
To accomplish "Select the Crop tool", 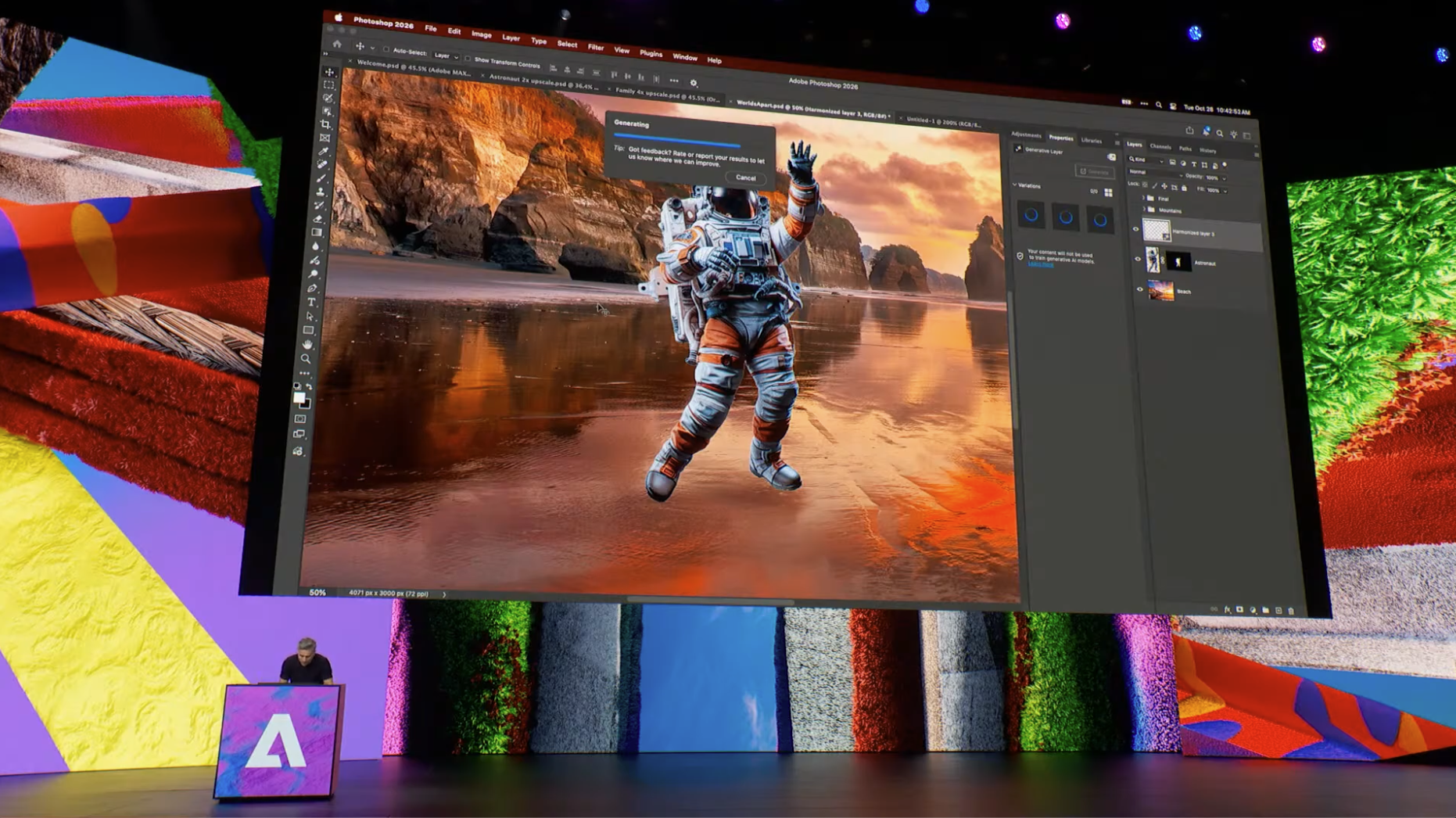I will pyautogui.click(x=325, y=124).
